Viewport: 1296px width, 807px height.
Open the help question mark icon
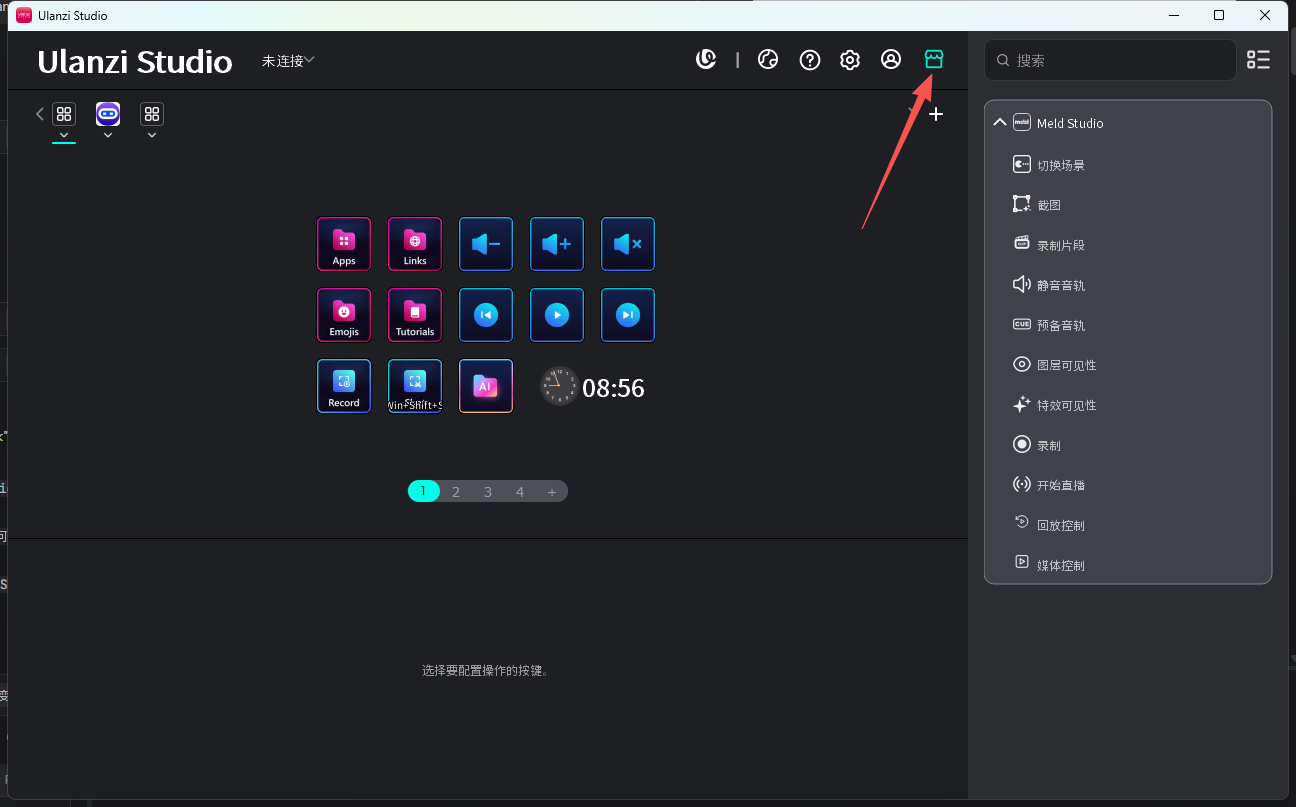coord(810,60)
